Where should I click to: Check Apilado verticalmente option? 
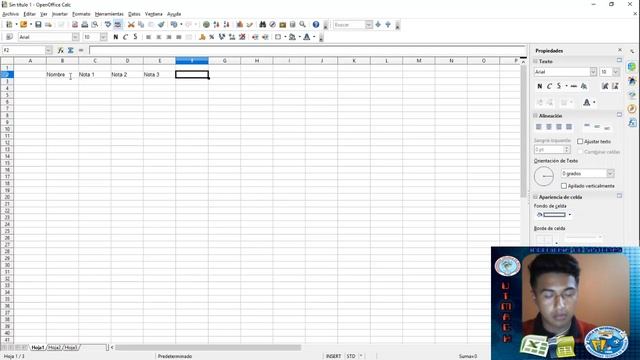pyautogui.click(x=564, y=186)
